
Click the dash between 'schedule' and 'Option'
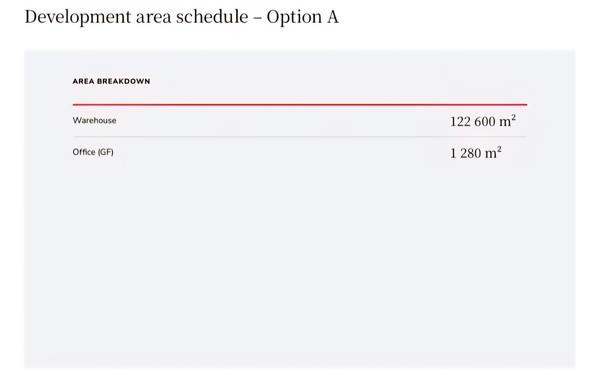pyautogui.click(x=257, y=18)
